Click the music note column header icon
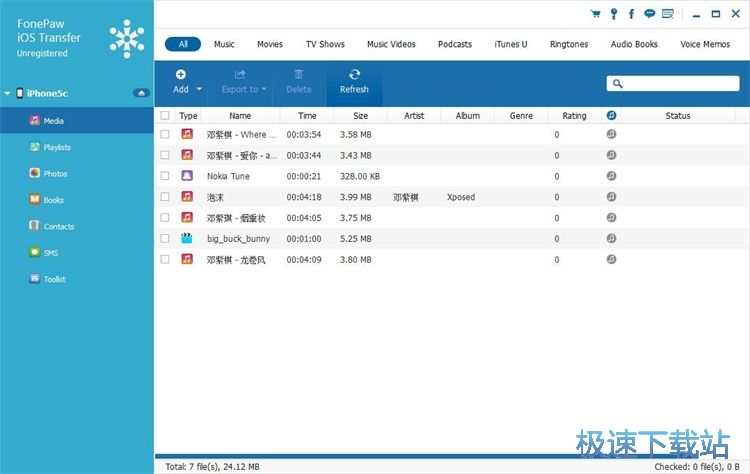This screenshot has height=474, width=750. [x=611, y=115]
